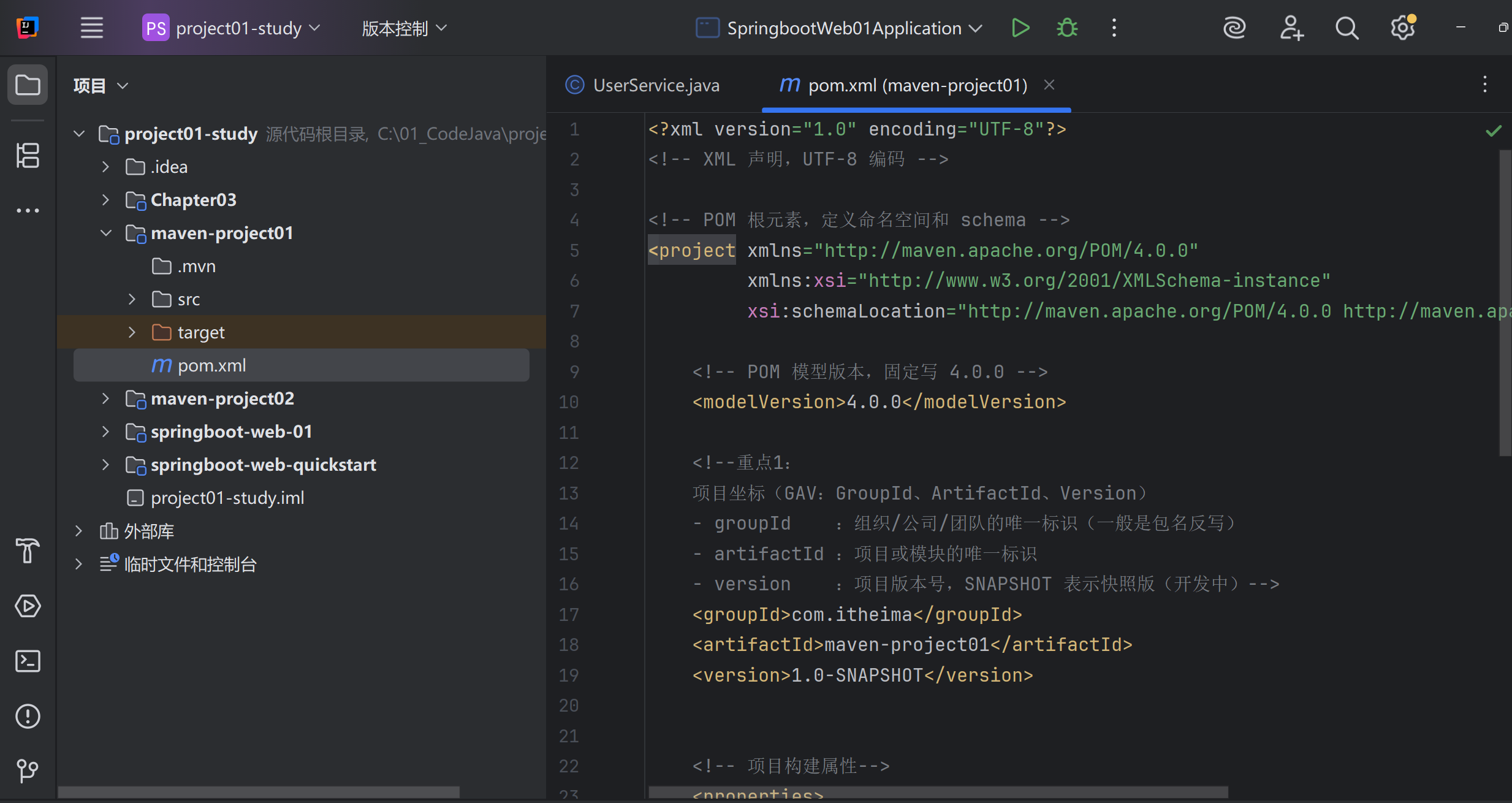
Task: Run SpringbootWeb01Application with green play icon
Action: point(1020,28)
